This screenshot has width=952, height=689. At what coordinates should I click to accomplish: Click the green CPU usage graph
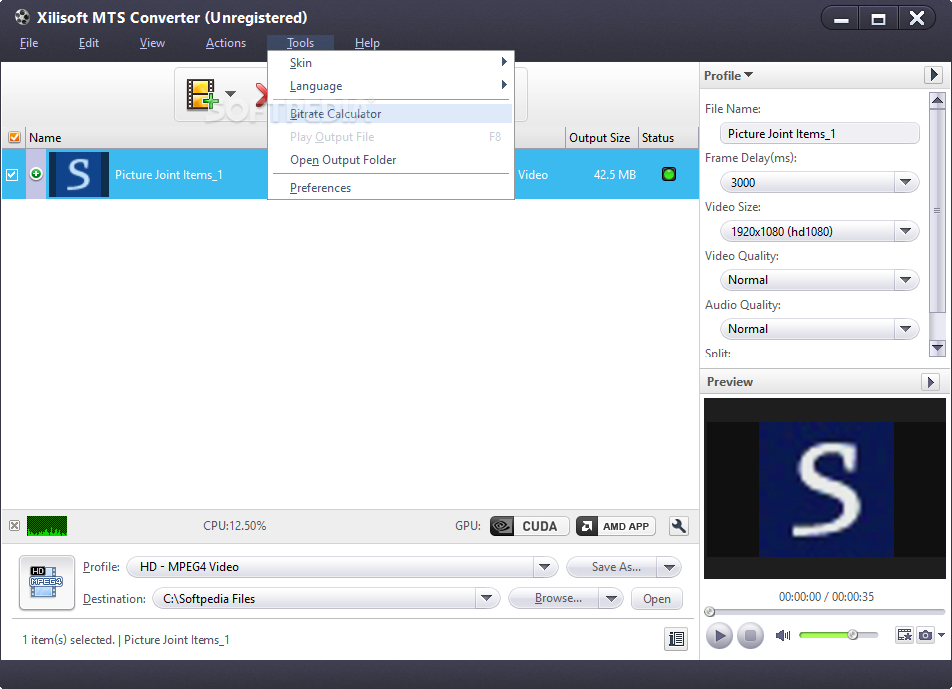coord(47,526)
